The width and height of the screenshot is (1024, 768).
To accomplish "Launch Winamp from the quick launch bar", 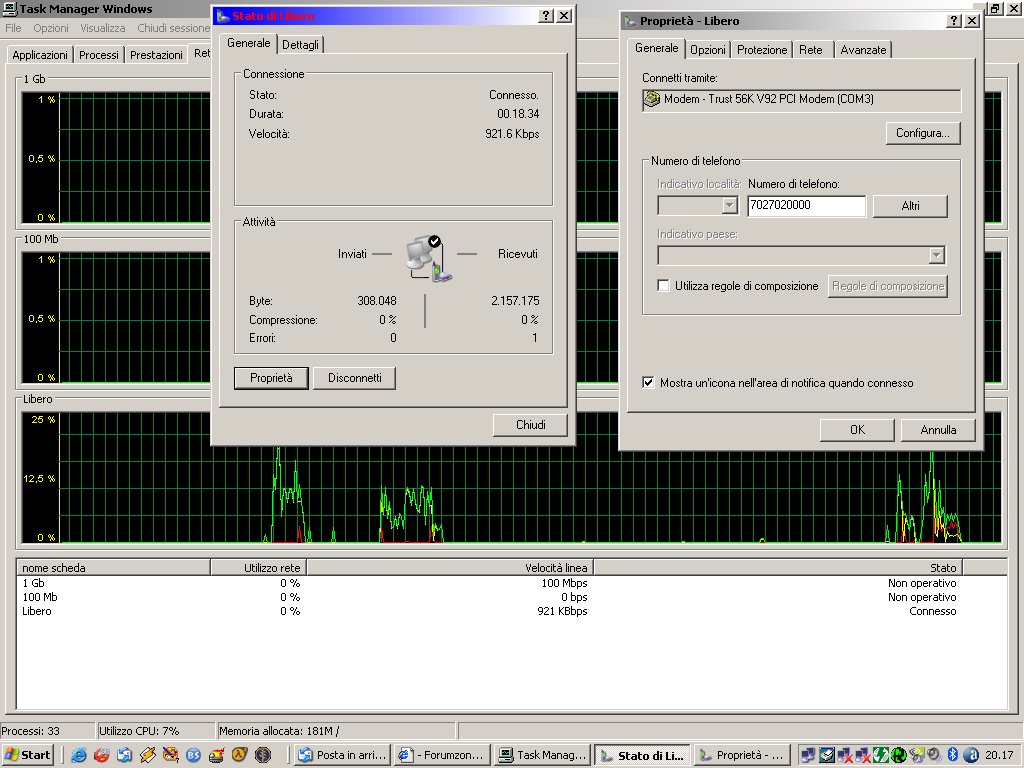I will pyautogui.click(x=147, y=755).
